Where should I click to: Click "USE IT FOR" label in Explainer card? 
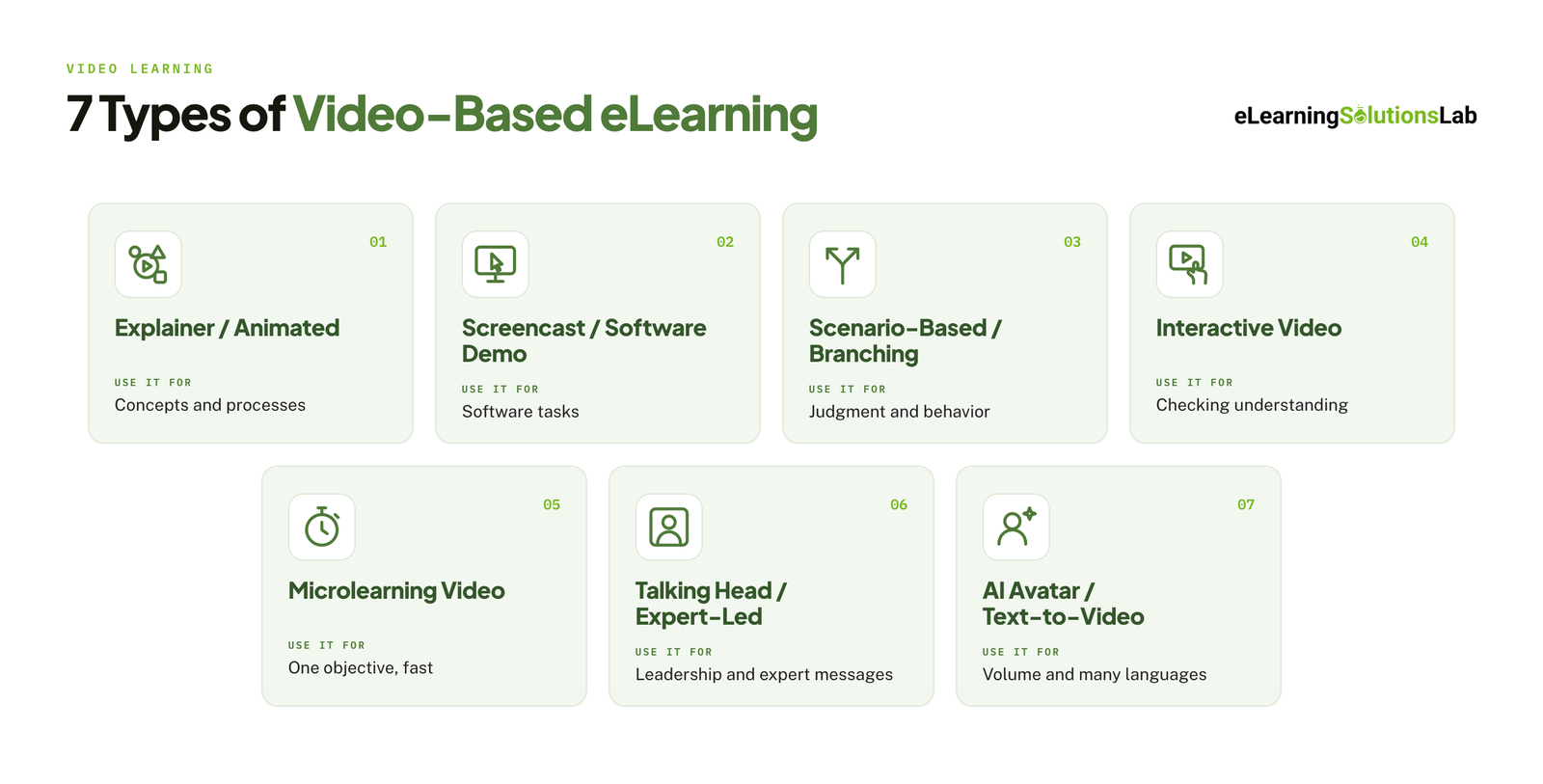tap(153, 383)
